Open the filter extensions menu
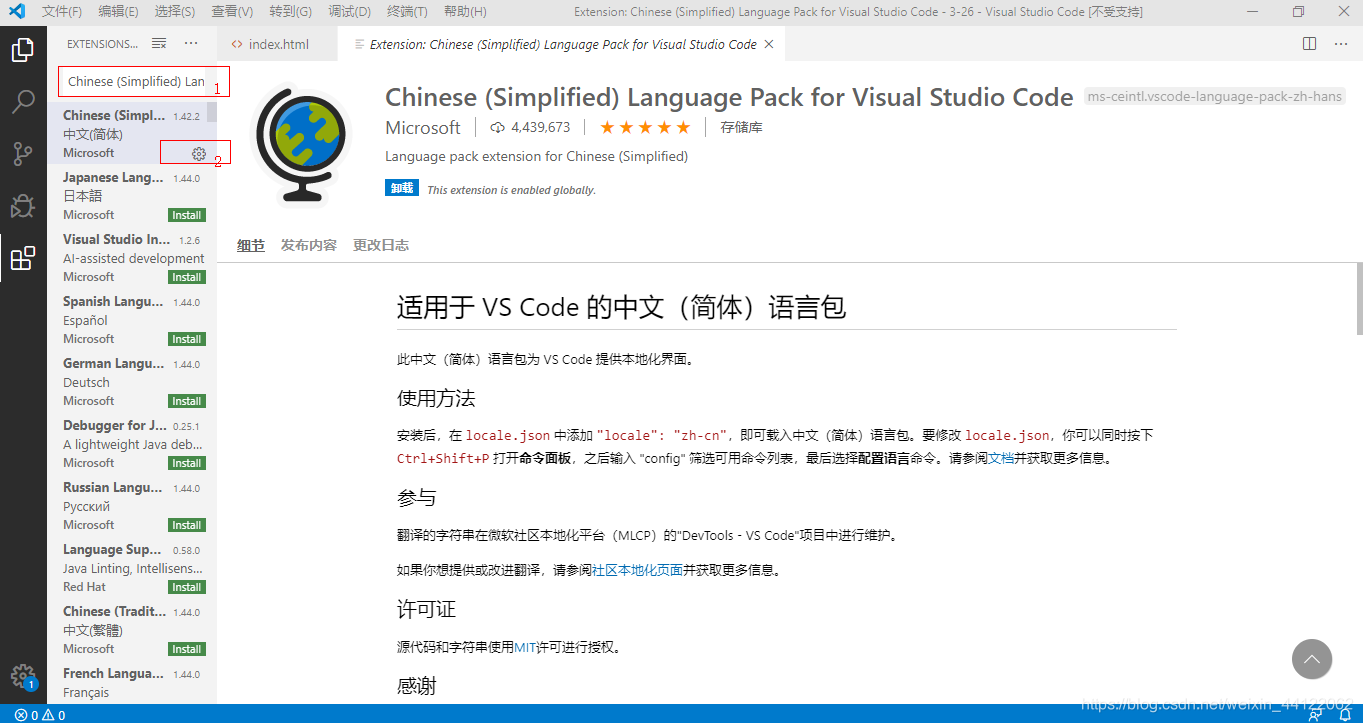1363x723 pixels. tap(158, 43)
